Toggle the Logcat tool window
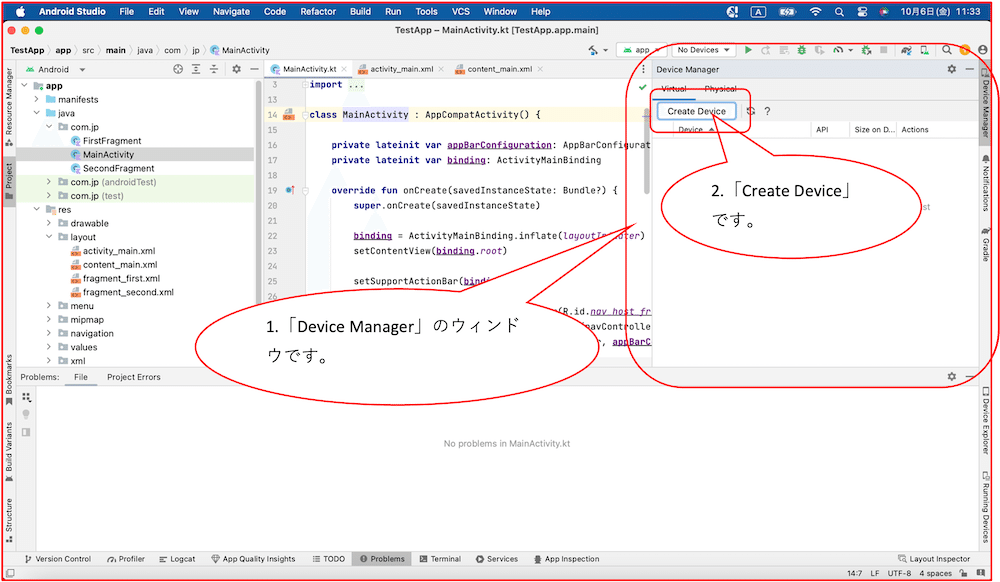The height and width of the screenshot is (582, 1000). pos(177,559)
